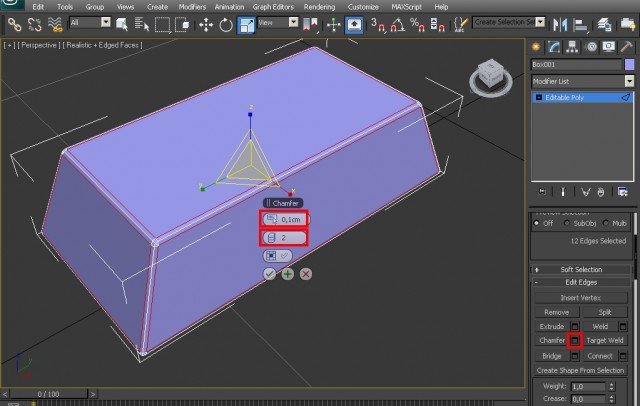
Task: Open the Graph Editors menu
Action: [273, 7]
